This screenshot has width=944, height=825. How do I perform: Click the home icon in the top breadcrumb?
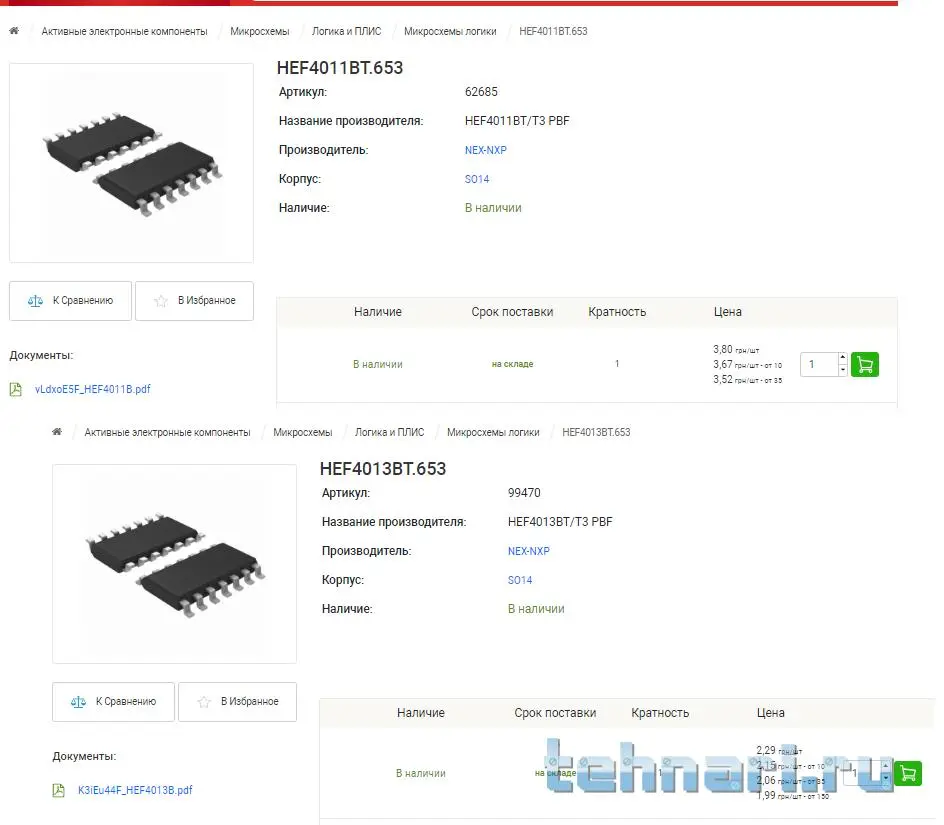point(14,31)
